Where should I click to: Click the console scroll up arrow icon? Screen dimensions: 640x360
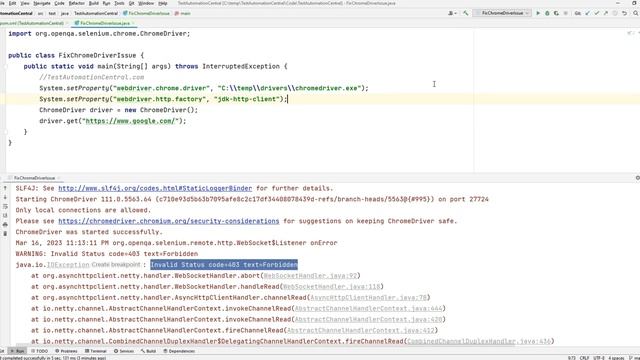pos(5,188)
